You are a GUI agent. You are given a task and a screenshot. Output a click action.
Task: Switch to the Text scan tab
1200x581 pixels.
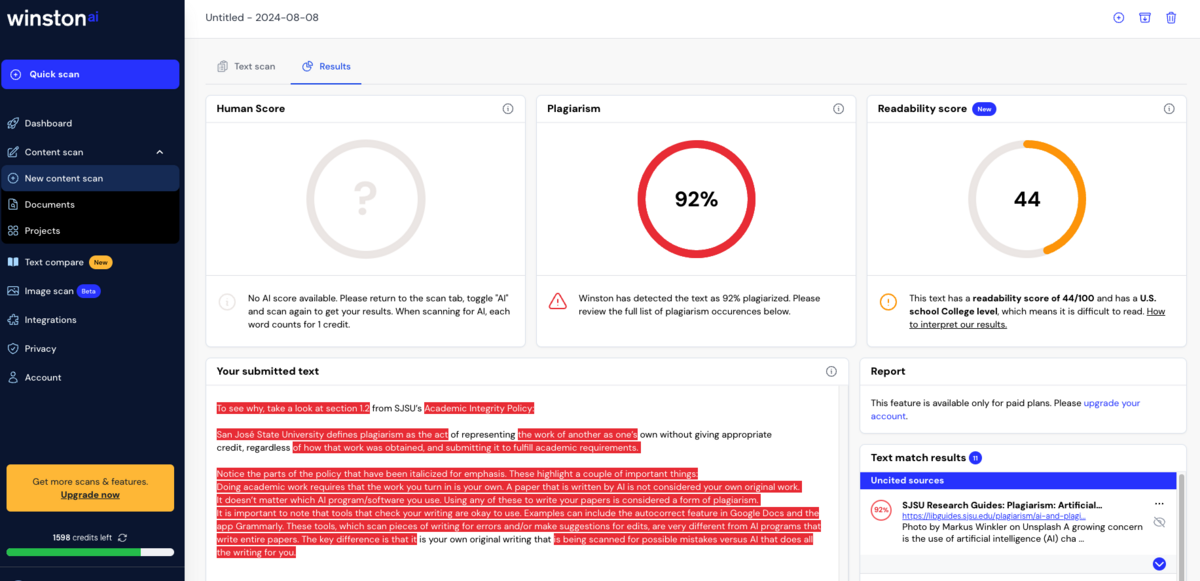[246, 67]
